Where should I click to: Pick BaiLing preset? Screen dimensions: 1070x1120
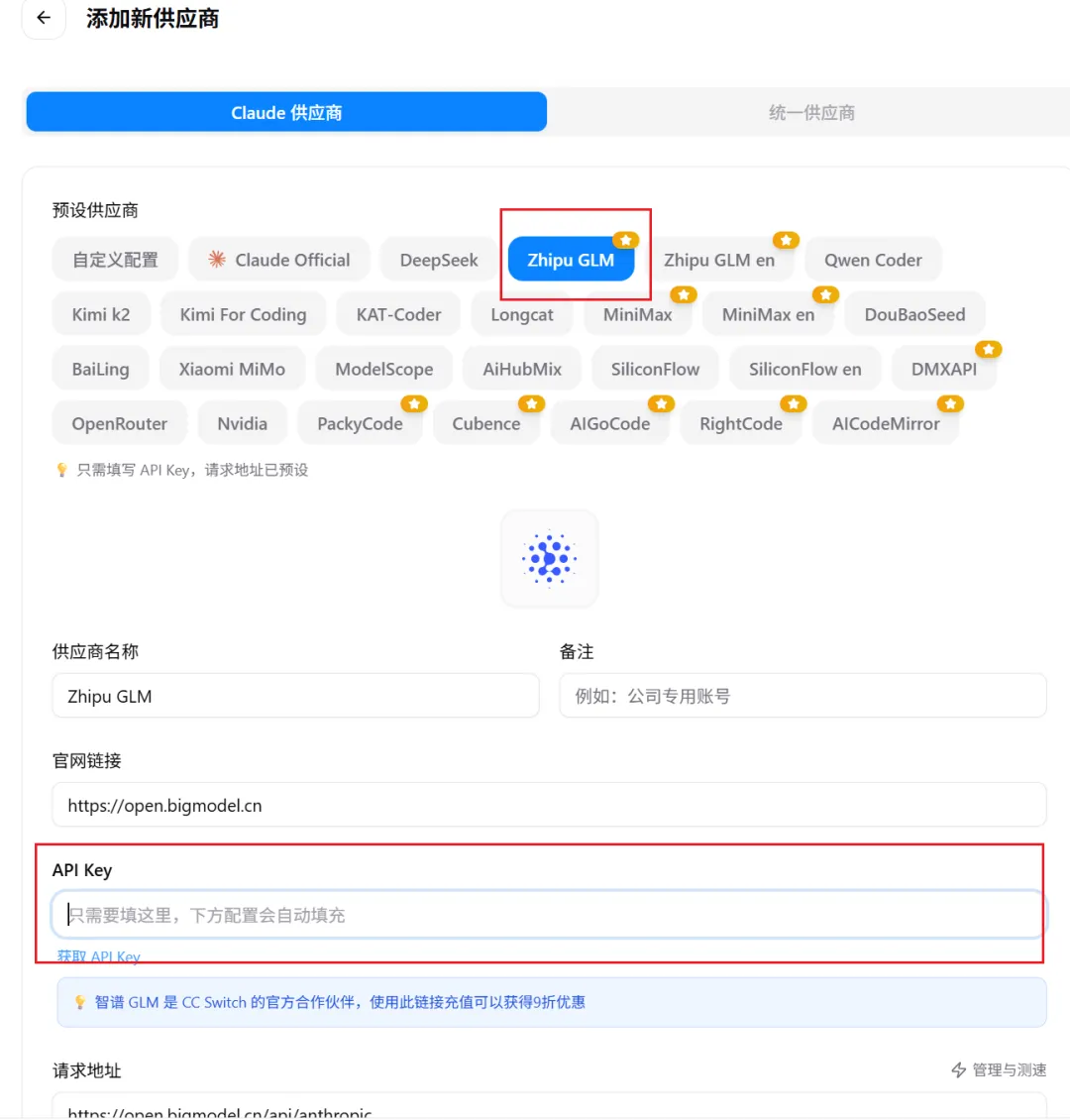101,369
